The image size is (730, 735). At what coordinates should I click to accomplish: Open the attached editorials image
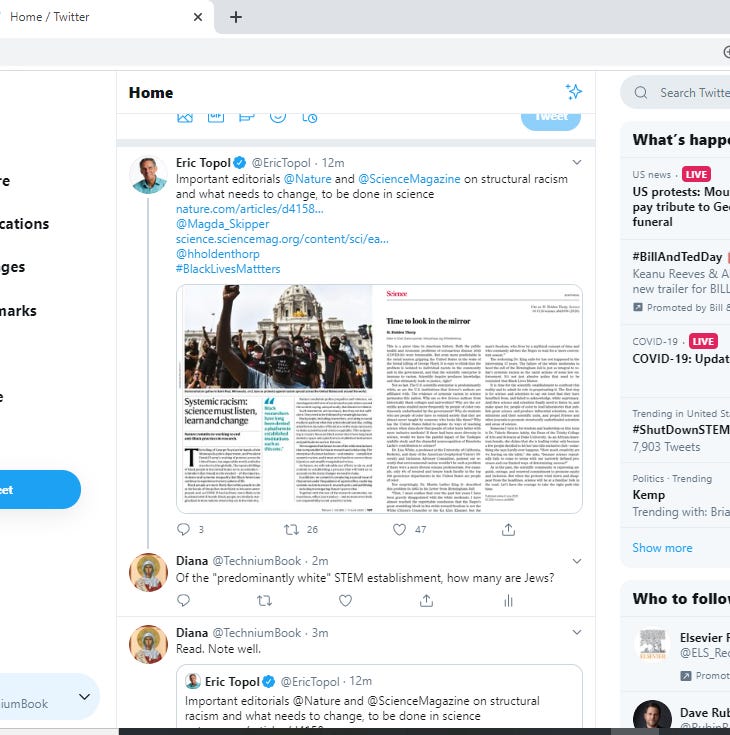(379, 399)
